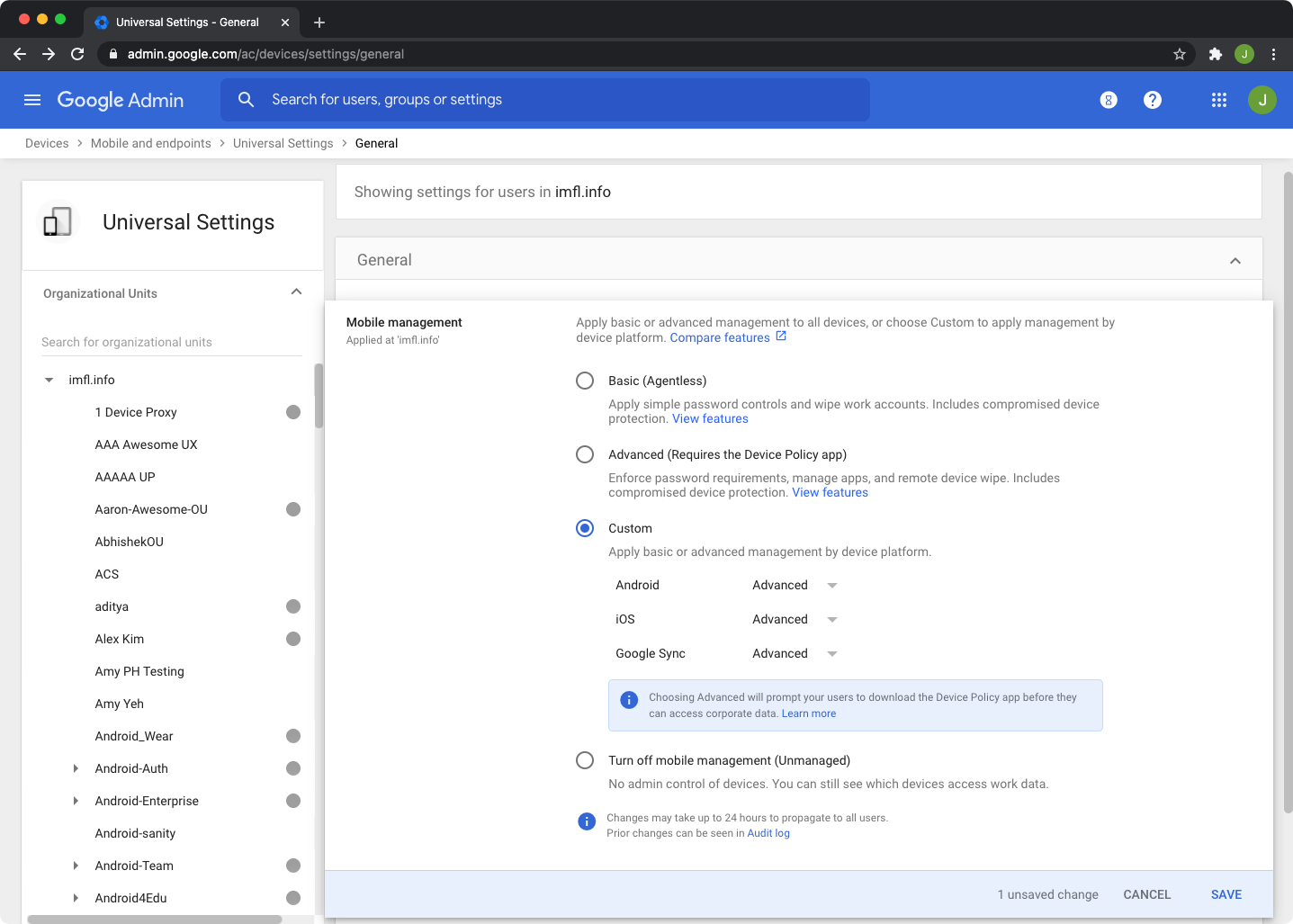The width and height of the screenshot is (1293, 924).
Task: Open View features link under Advanced
Action: pyautogui.click(x=830, y=492)
